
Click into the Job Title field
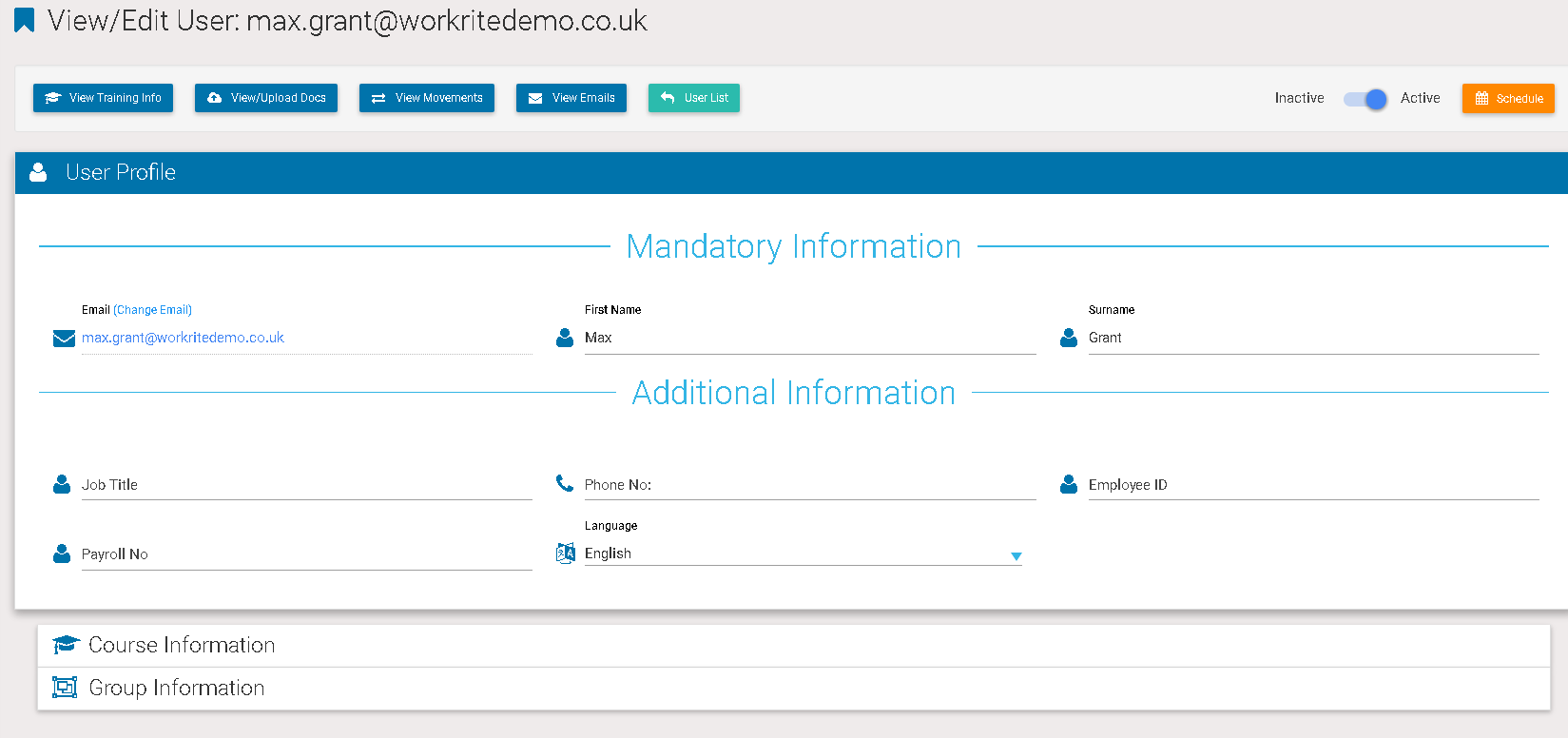tap(306, 485)
